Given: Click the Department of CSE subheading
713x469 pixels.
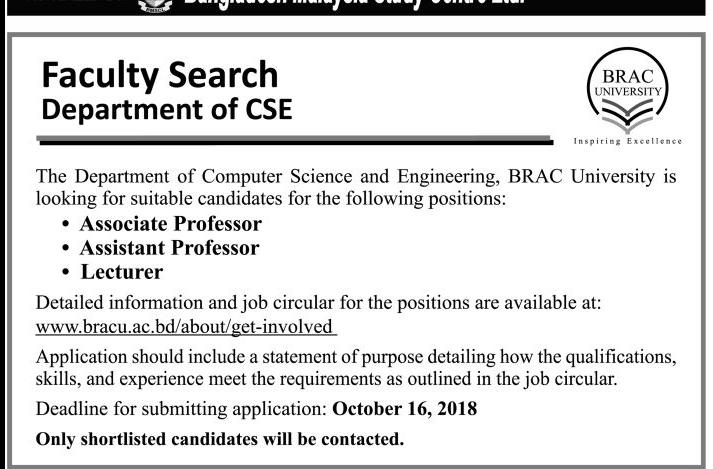Looking at the screenshot, I should pos(166,108).
